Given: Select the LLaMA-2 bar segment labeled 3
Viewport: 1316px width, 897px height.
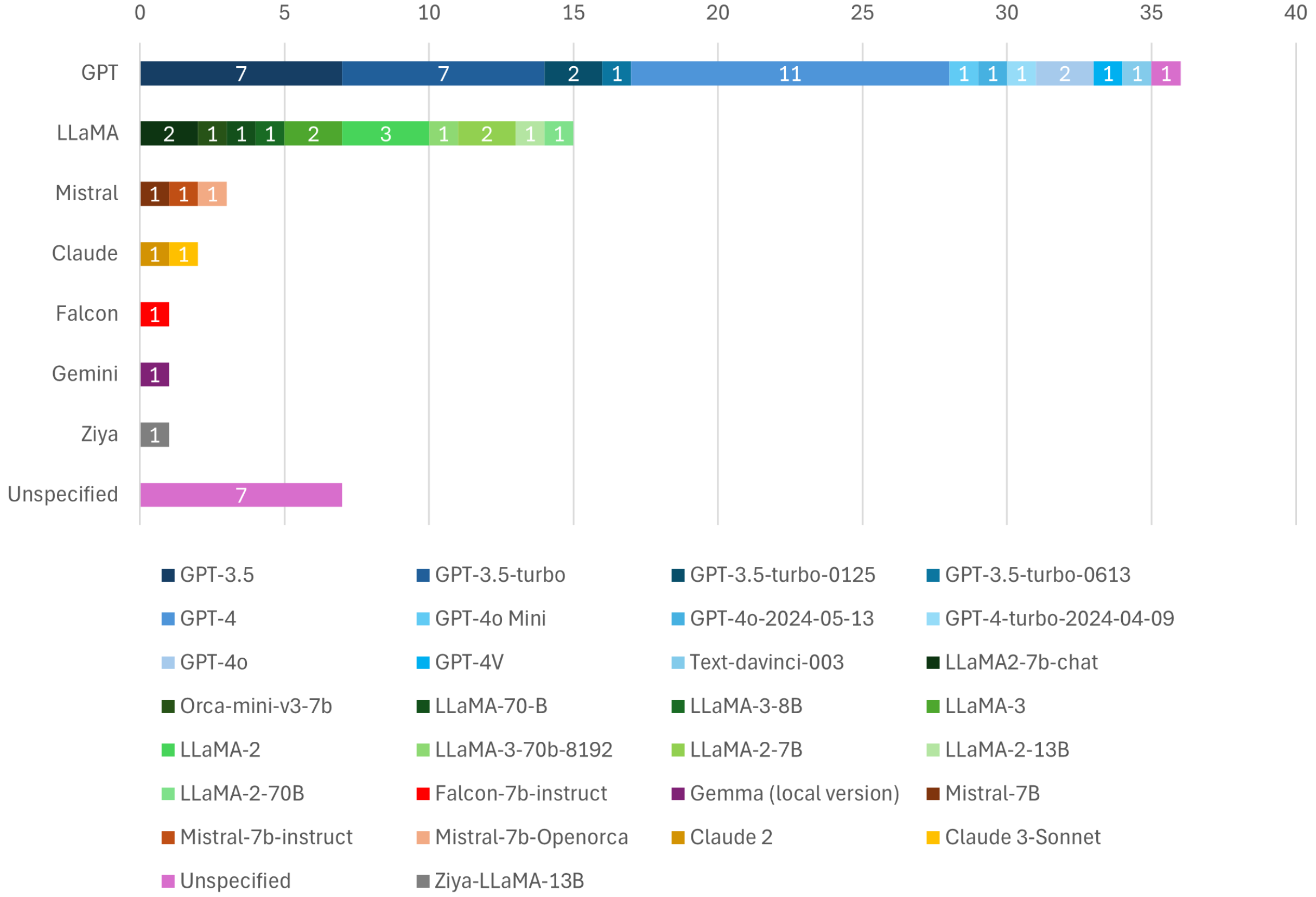Looking at the screenshot, I should coord(385,133).
